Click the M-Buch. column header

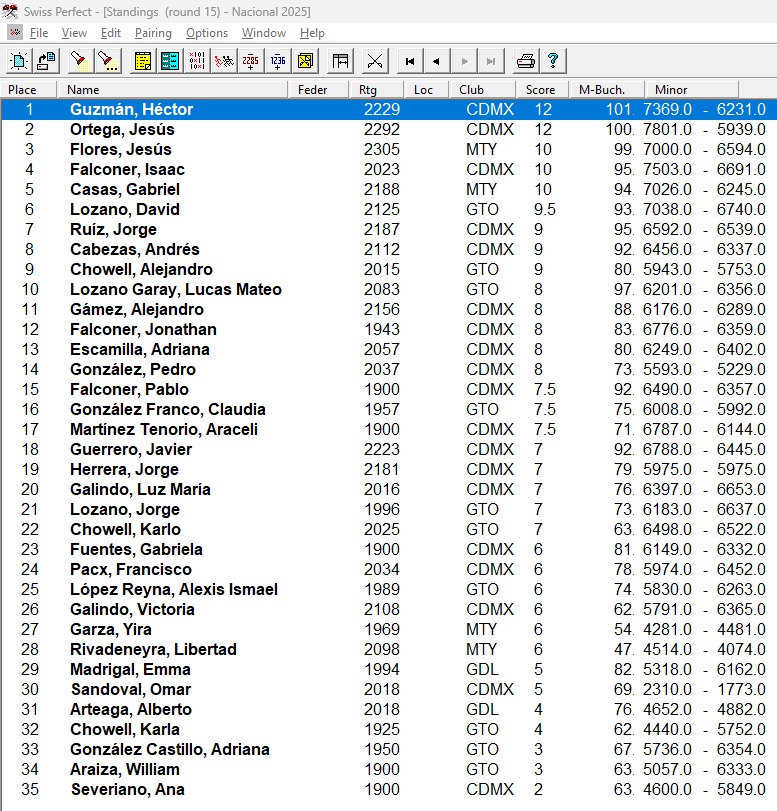coord(607,89)
